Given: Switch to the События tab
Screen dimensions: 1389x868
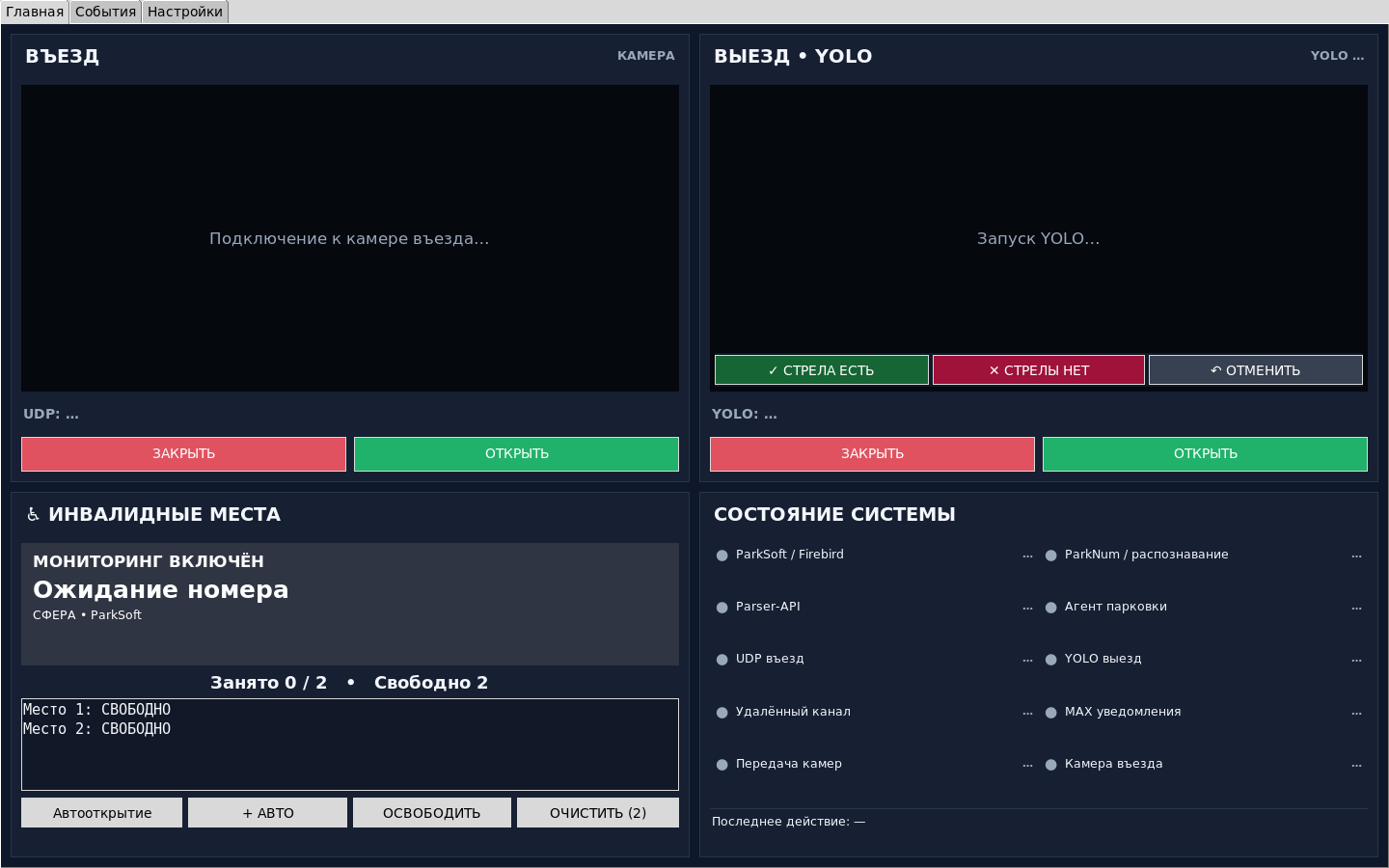Looking at the screenshot, I should click(x=106, y=12).
